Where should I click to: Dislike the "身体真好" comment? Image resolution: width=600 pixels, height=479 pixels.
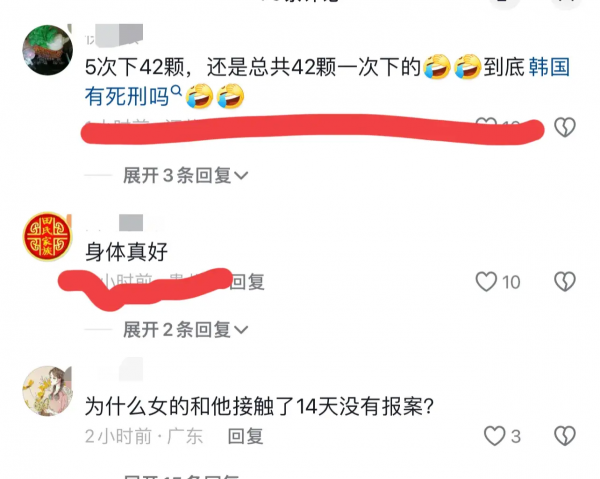[x=565, y=282]
